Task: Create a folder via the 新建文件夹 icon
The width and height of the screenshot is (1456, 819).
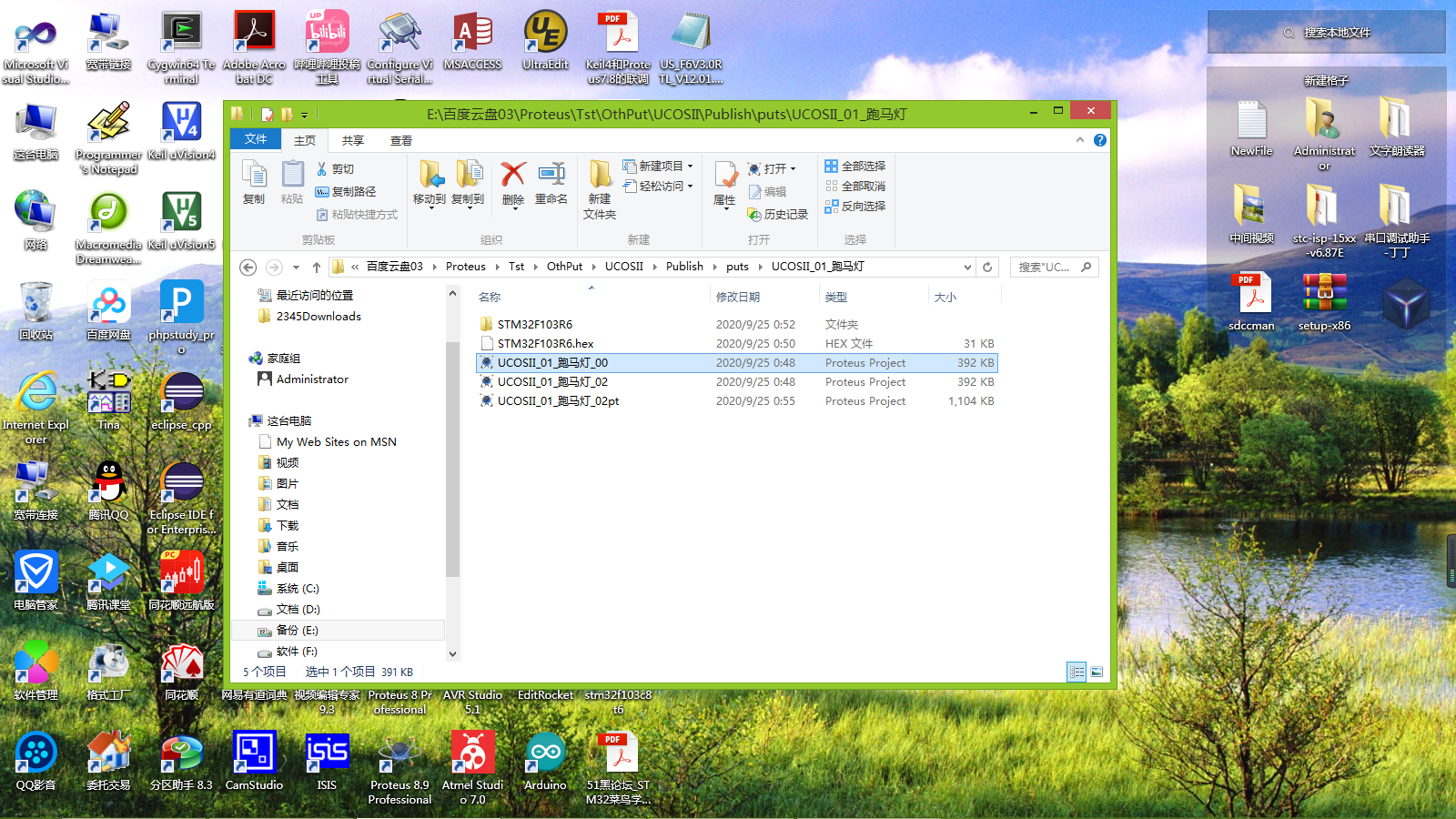Action: pyautogui.click(x=600, y=188)
